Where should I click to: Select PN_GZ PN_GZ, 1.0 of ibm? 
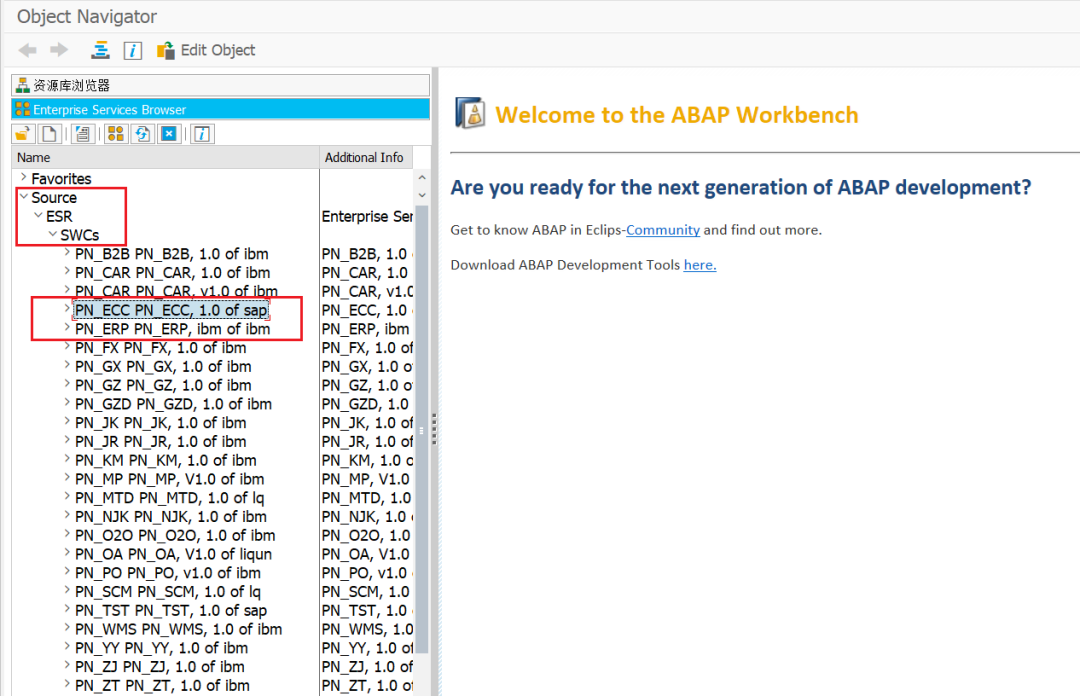(x=163, y=385)
